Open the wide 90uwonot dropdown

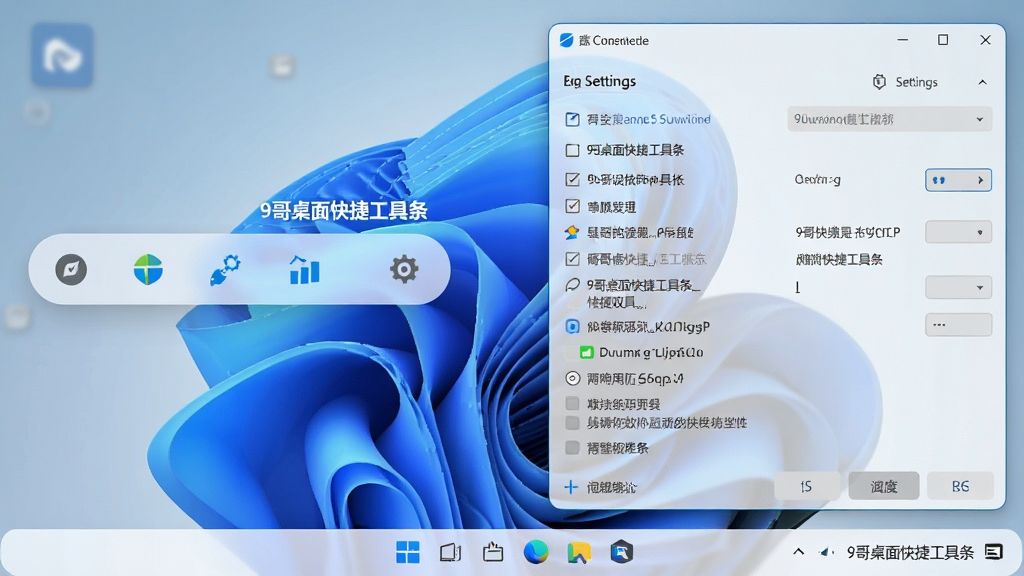click(889, 120)
